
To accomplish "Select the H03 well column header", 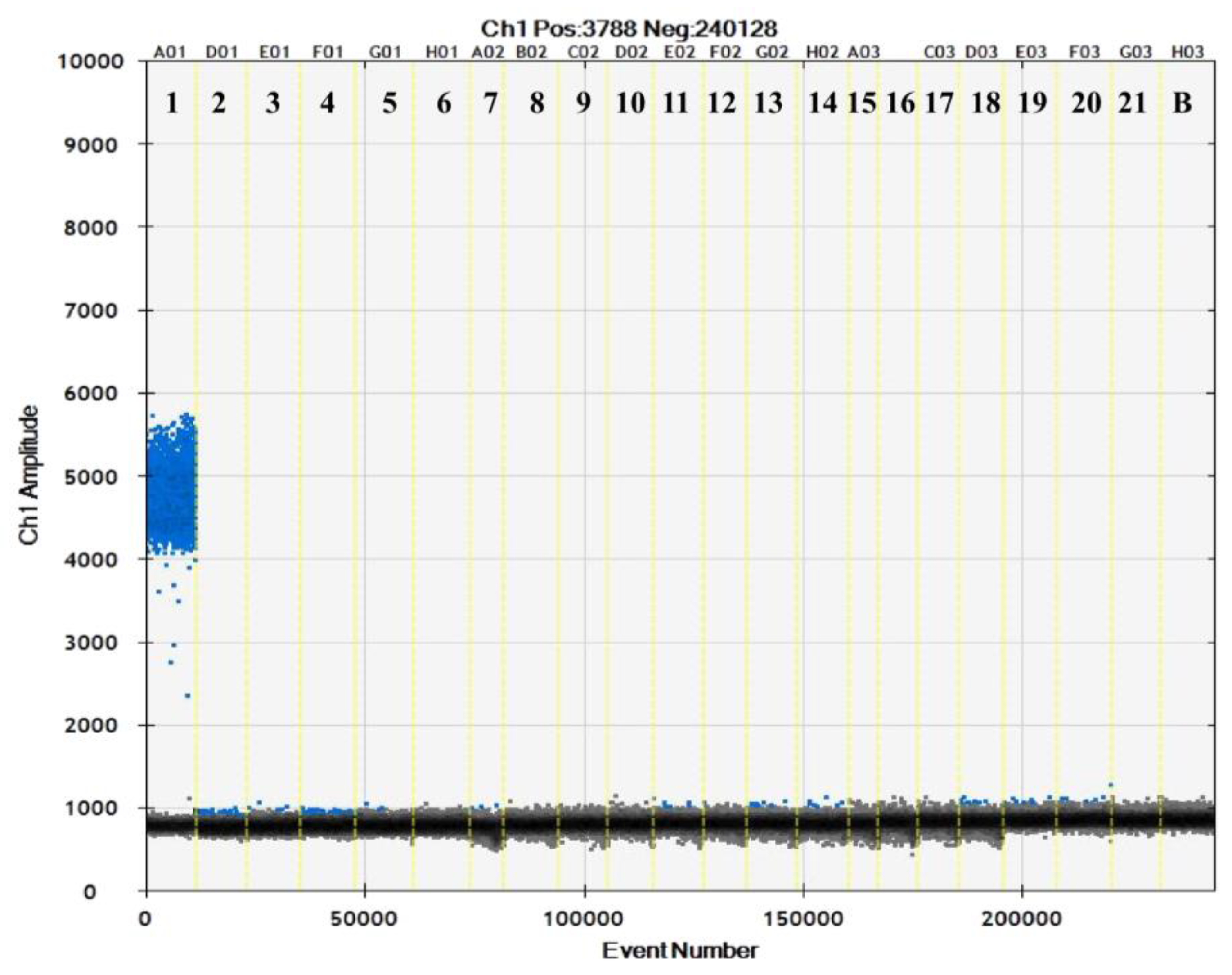I will pos(1188,53).
